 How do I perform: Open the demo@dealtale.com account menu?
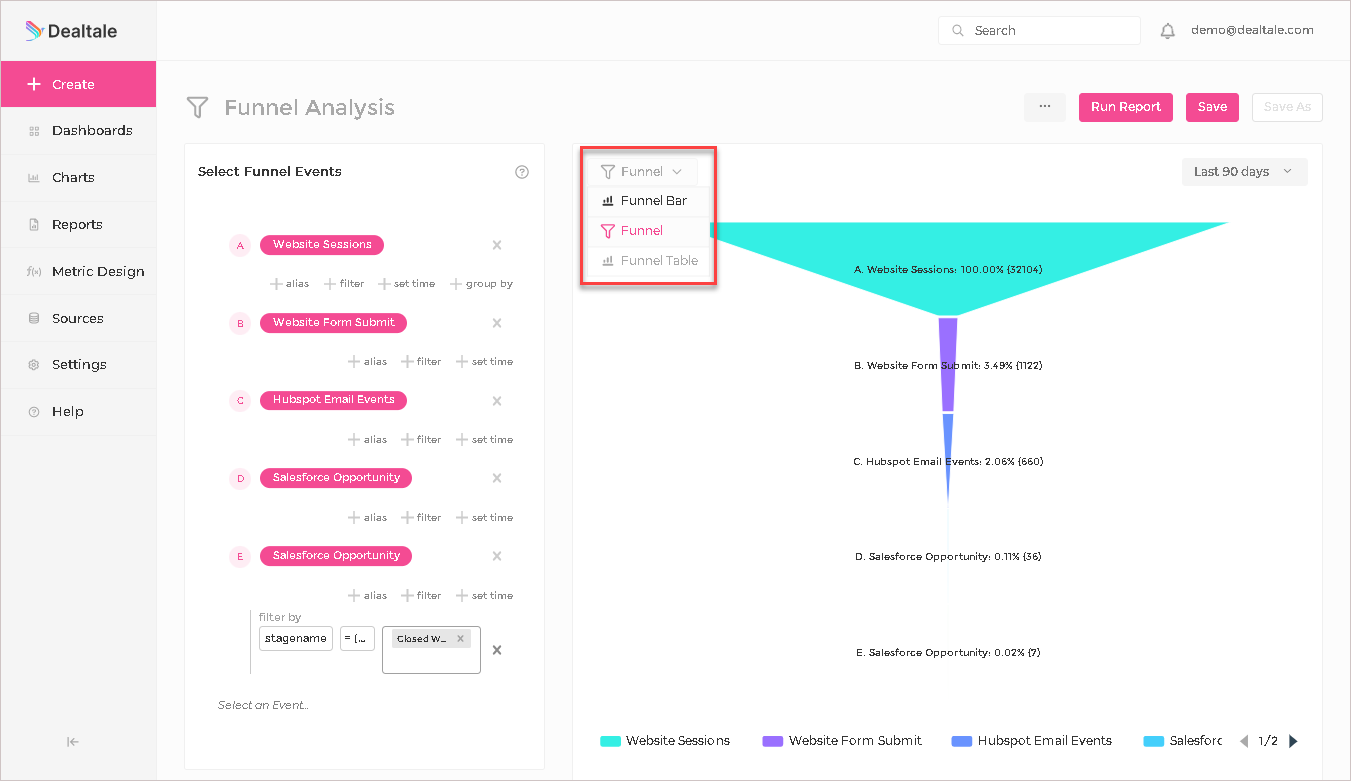(1252, 30)
